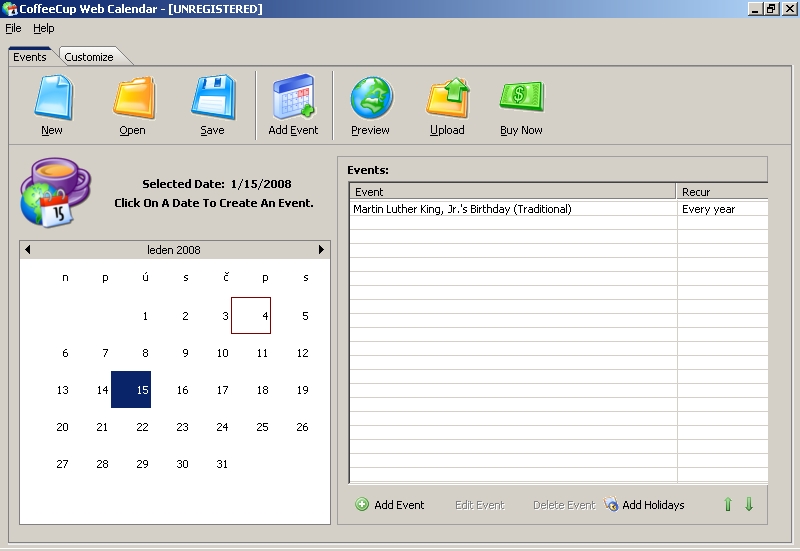800x551 pixels.
Task: Go to next month with right arrow
Action: tap(321, 249)
